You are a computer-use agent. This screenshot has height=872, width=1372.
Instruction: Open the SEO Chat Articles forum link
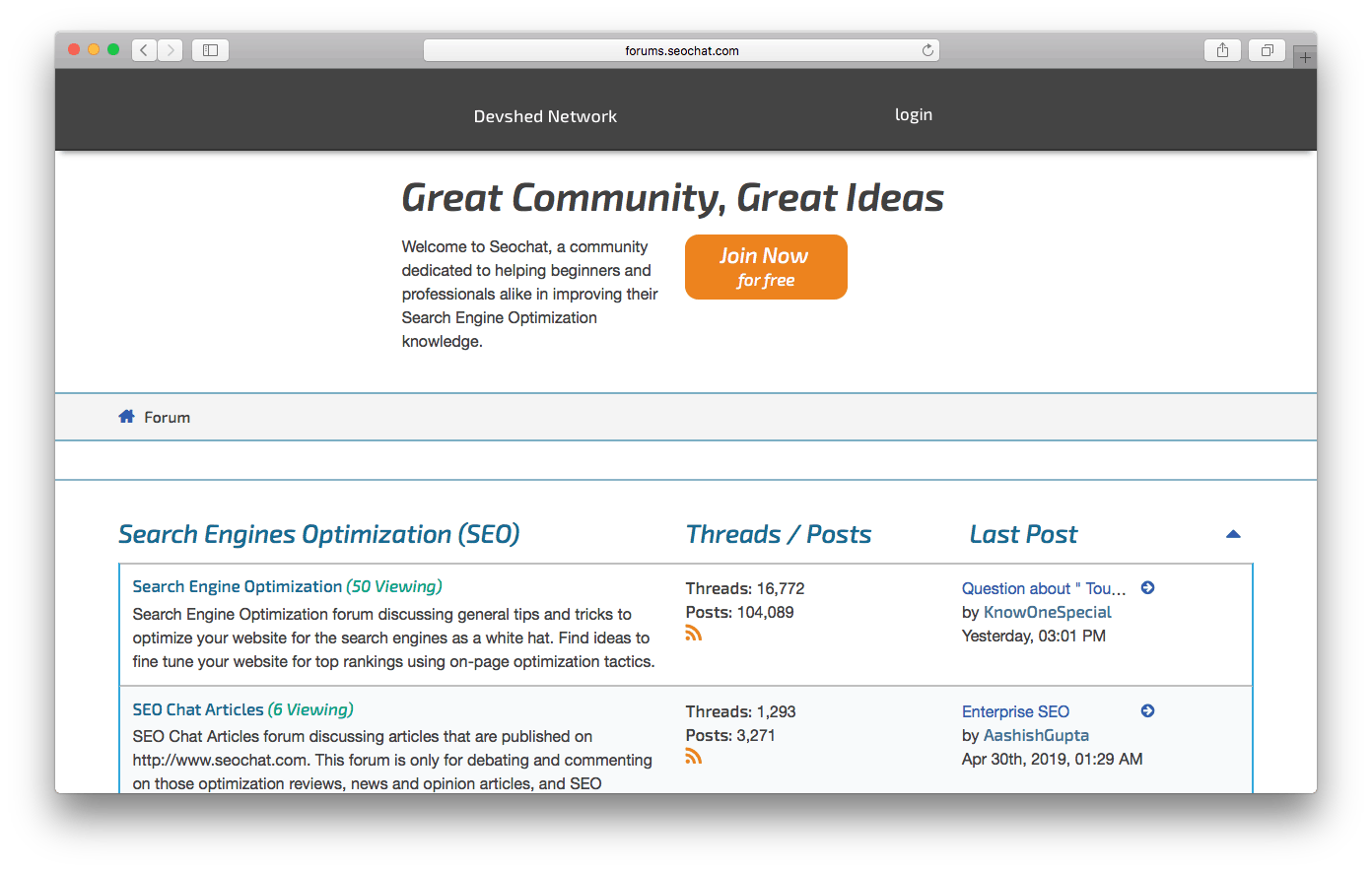198,709
